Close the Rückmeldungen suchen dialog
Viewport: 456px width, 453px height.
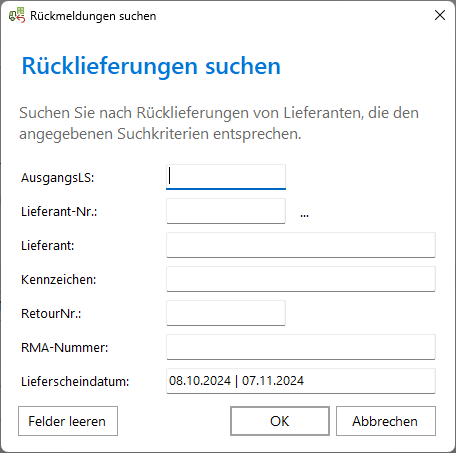coord(440,15)
